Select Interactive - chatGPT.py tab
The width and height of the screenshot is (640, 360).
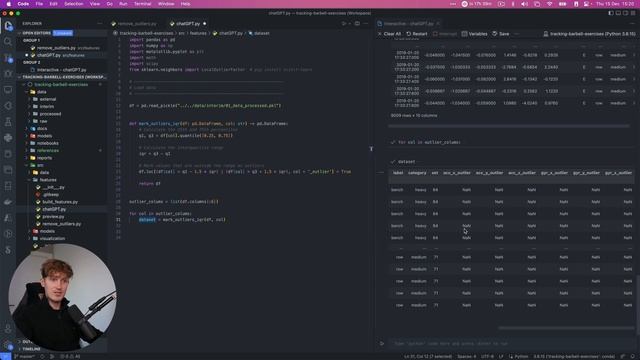[x=408, y=24]
